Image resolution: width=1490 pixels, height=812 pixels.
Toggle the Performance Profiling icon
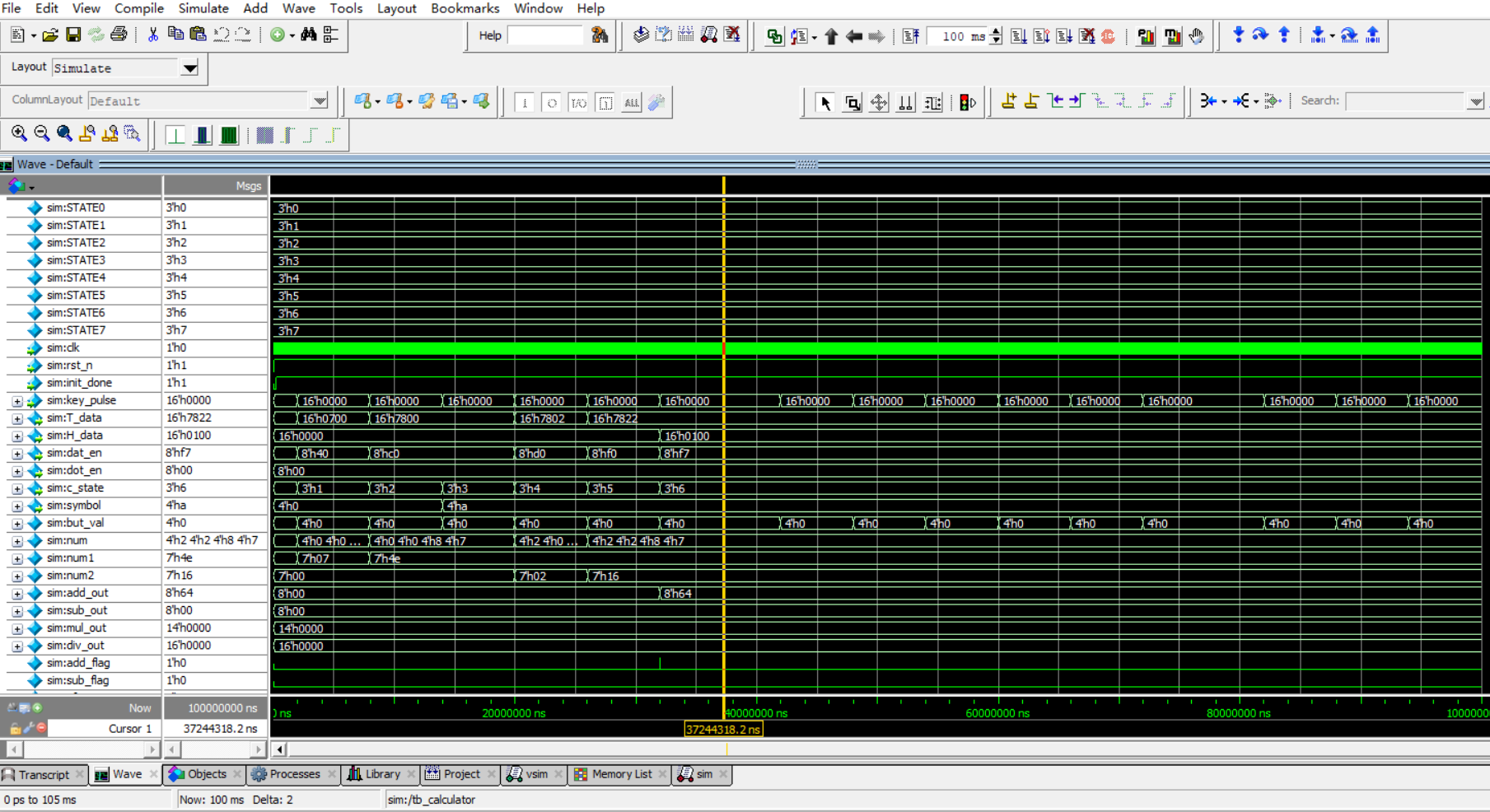pos(1146,36)
